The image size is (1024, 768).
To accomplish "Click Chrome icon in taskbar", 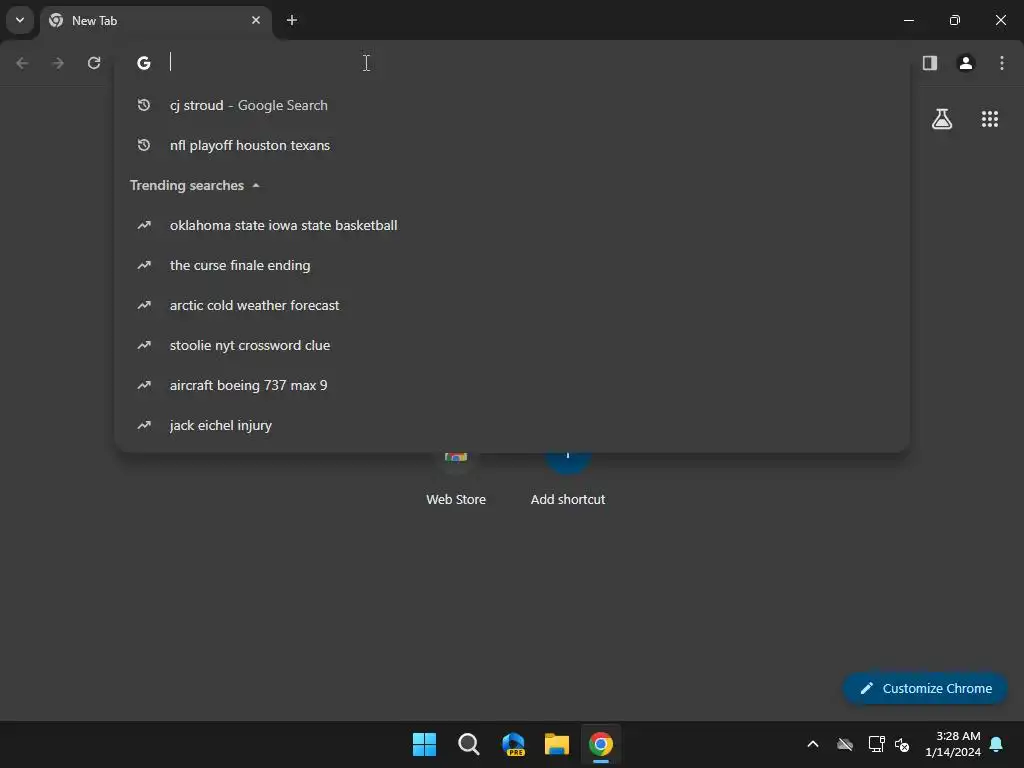I will click(601, 744).
